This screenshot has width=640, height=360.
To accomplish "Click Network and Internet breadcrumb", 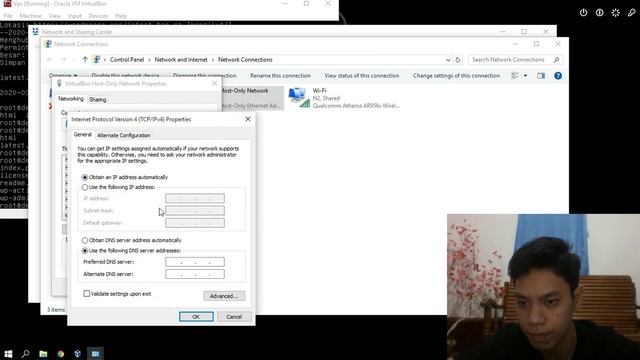I will 181,60.
